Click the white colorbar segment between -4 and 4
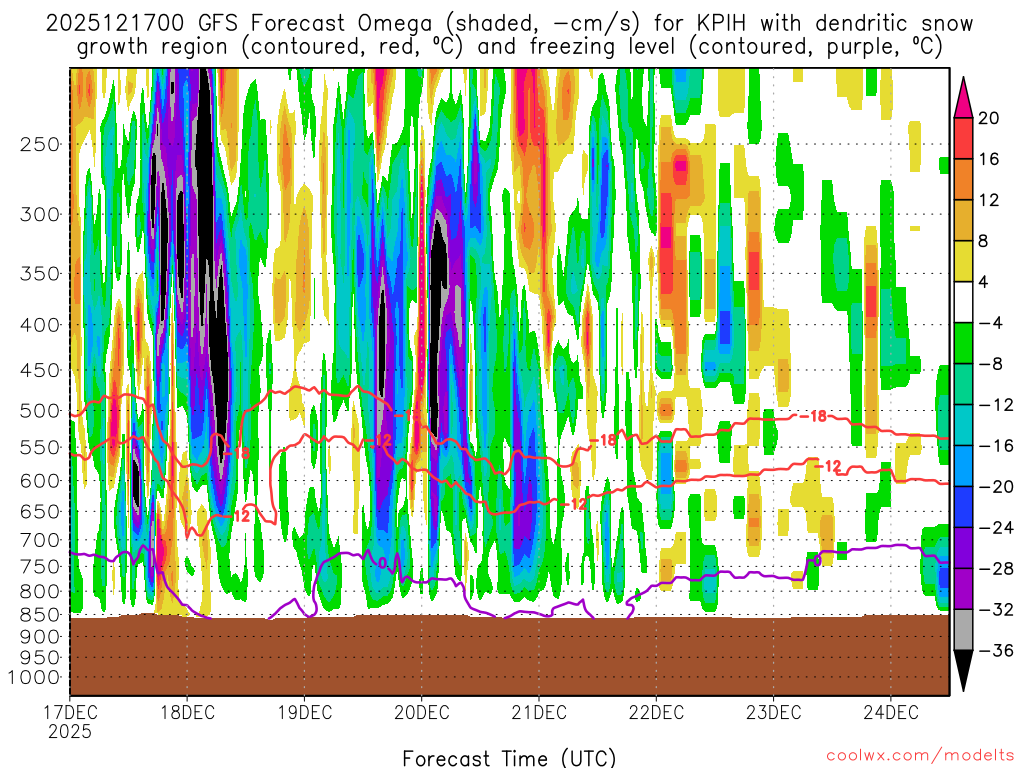 pyautogui.click(x=963, y=302)
